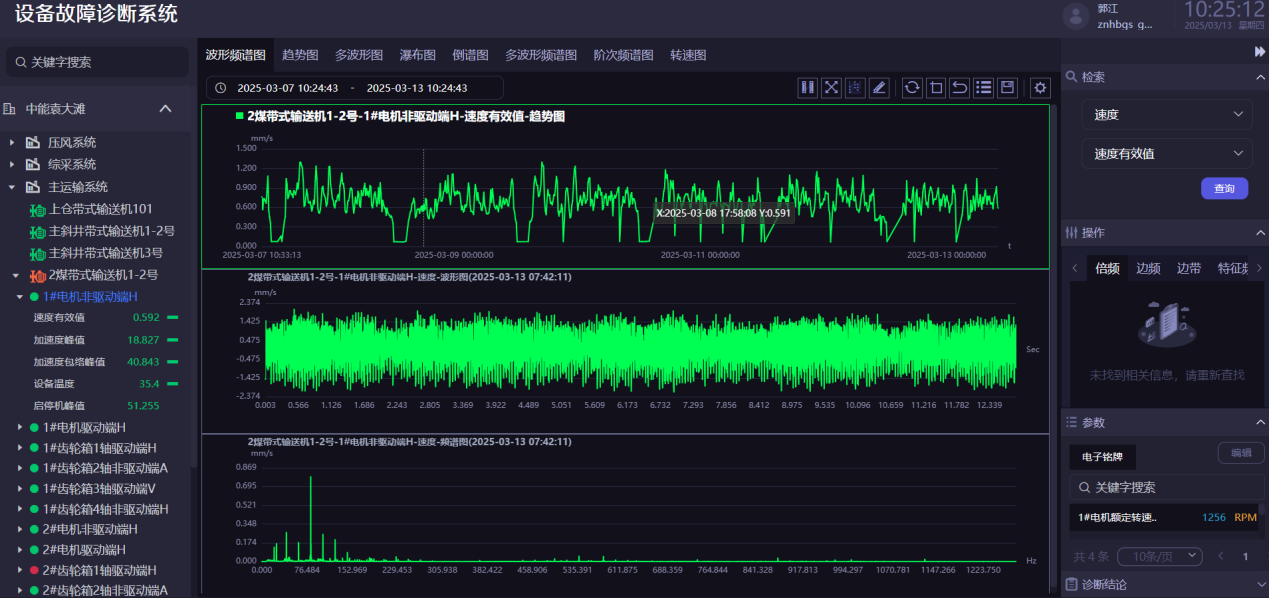Click the refresh icon in chart toolbar
The image size is (1269, 598).
912,88
